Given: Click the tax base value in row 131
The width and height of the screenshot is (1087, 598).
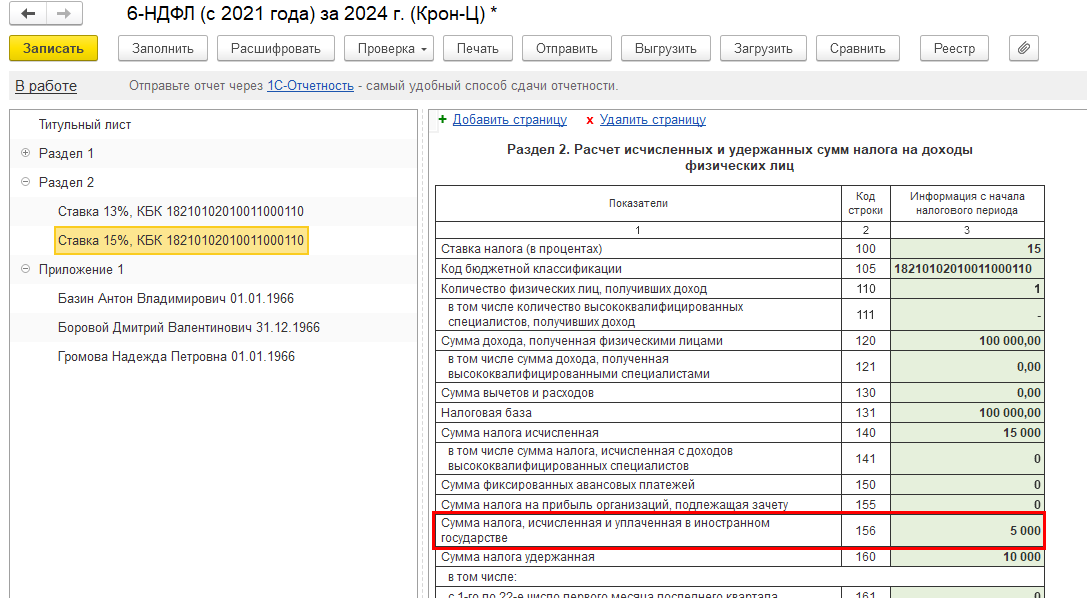Looking at the screenshot, I should (x=967, y=413).
